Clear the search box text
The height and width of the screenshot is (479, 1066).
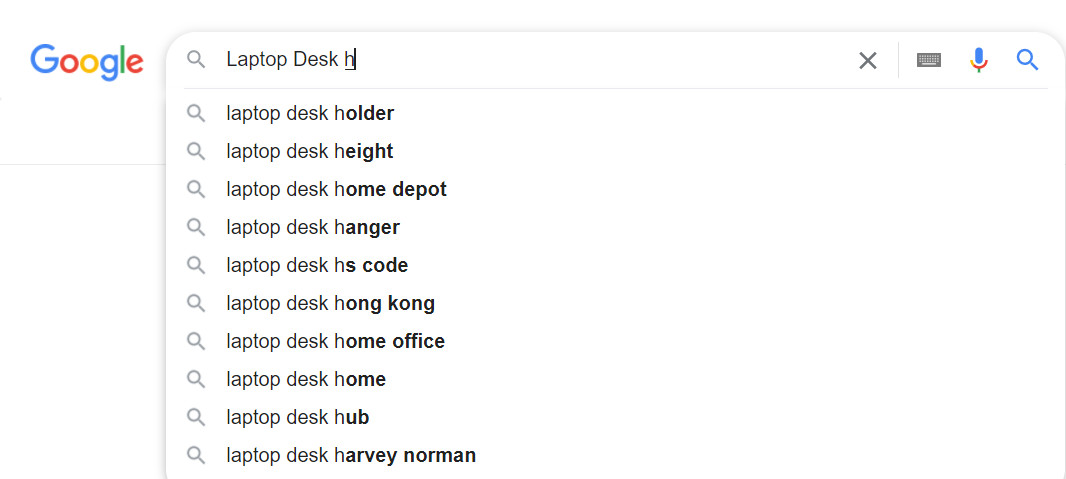pyautogui.click(x=867, y=61)
